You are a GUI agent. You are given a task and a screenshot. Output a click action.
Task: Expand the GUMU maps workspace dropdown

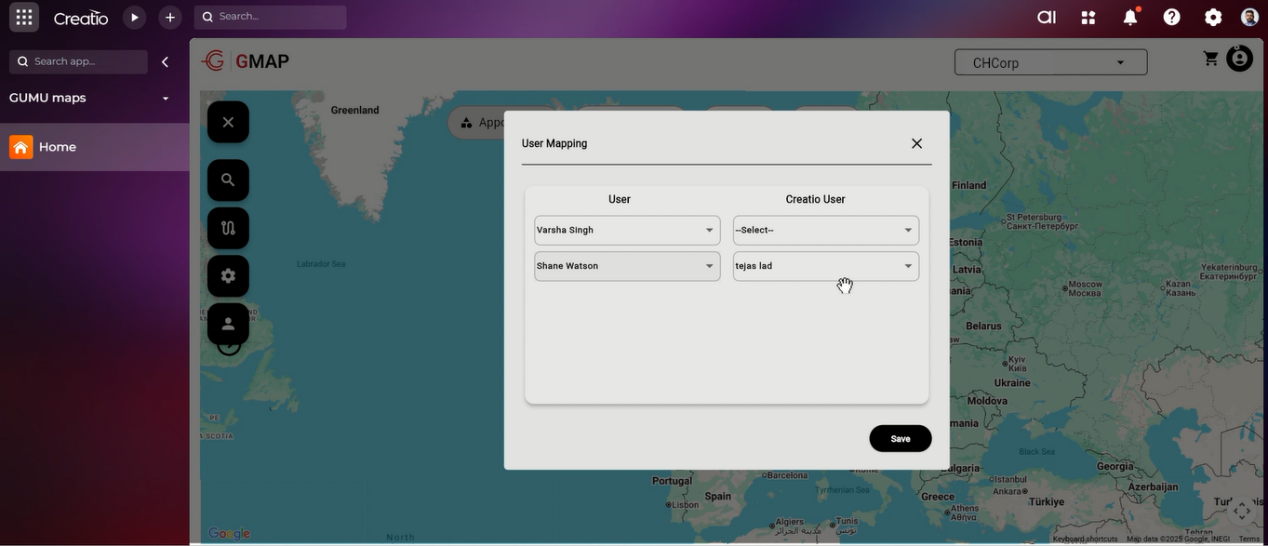click(x=166, y=98)
